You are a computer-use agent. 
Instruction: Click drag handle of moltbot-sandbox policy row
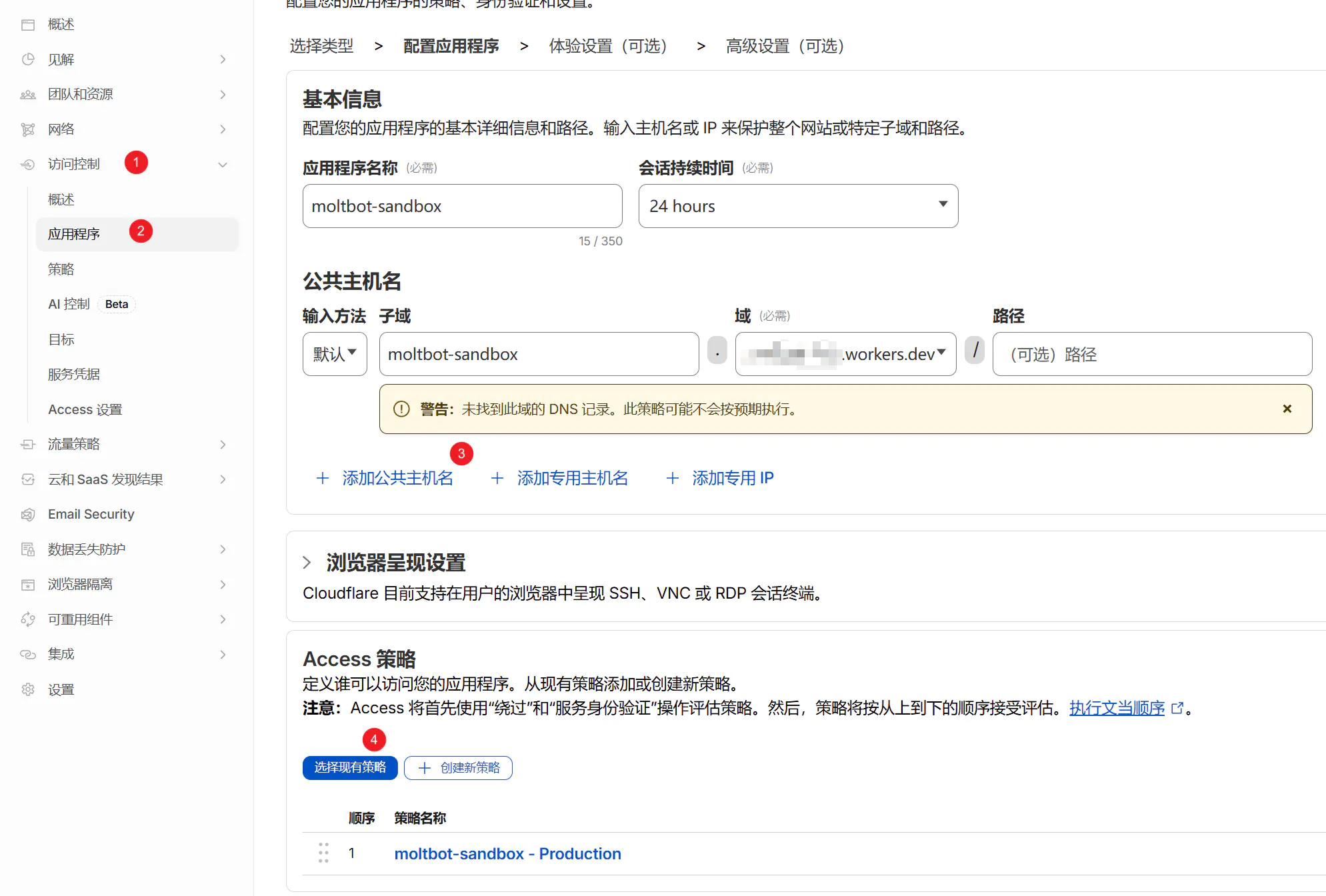click(323, 853)
